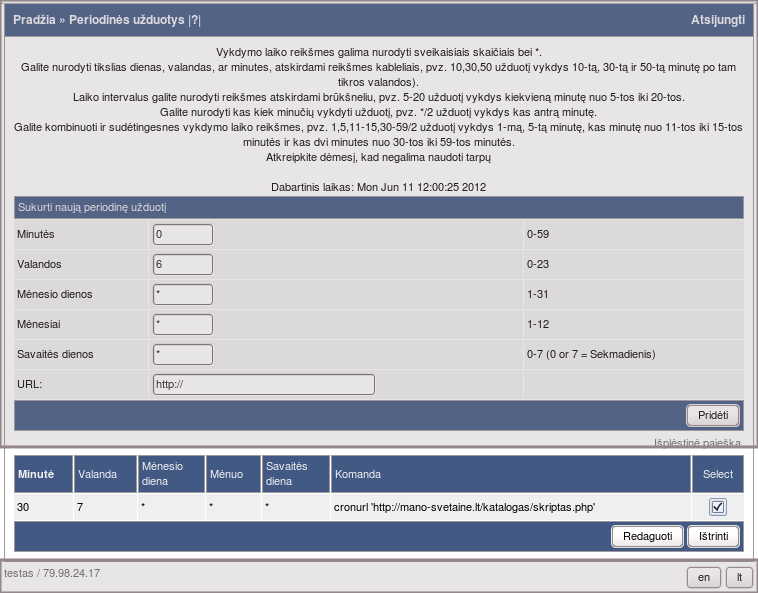Select the Mėnesio dienos input field
Viewport: 758px width, 593px height.
(x=183, y=294)
